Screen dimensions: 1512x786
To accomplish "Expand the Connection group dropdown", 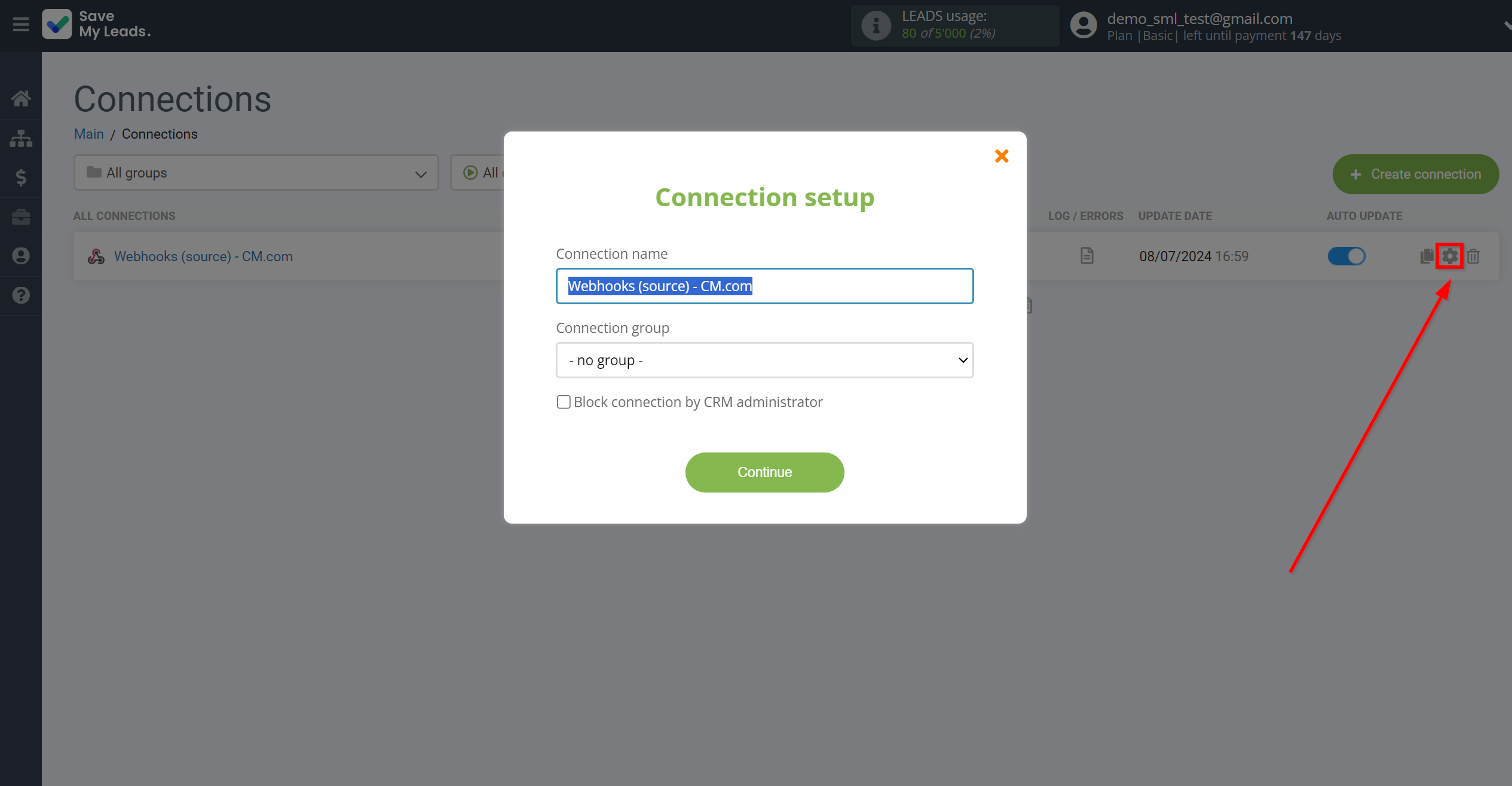I will pyautogui.click(x=764, y=360).
